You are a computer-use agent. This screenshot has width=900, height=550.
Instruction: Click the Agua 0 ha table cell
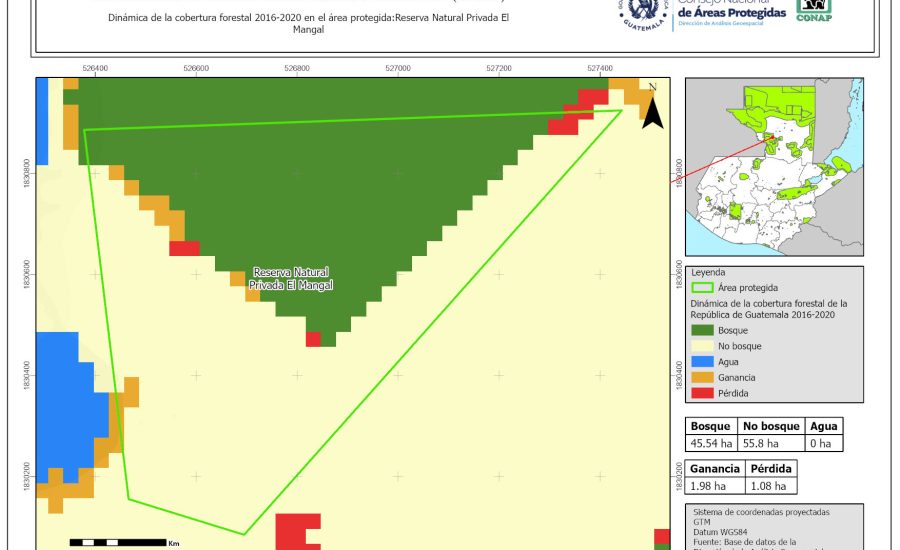tap(824, 443)
